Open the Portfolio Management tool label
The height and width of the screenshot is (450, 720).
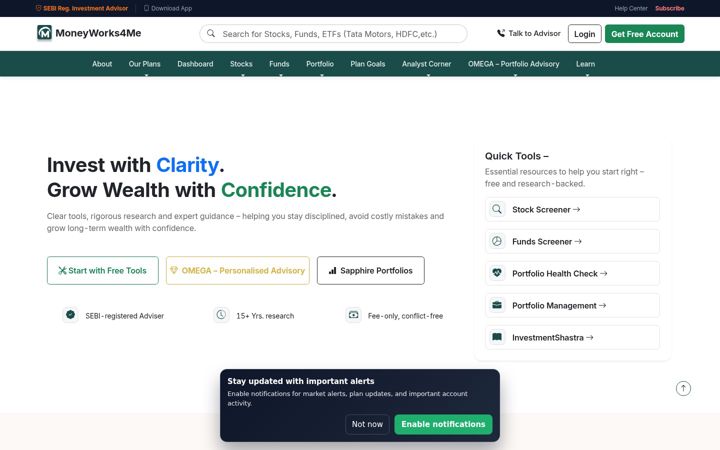(x=554, y=305)
